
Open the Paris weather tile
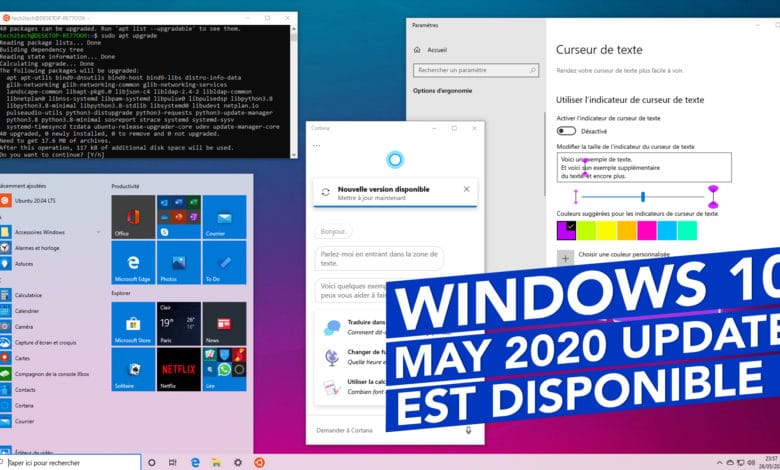(x=179, y=323)
